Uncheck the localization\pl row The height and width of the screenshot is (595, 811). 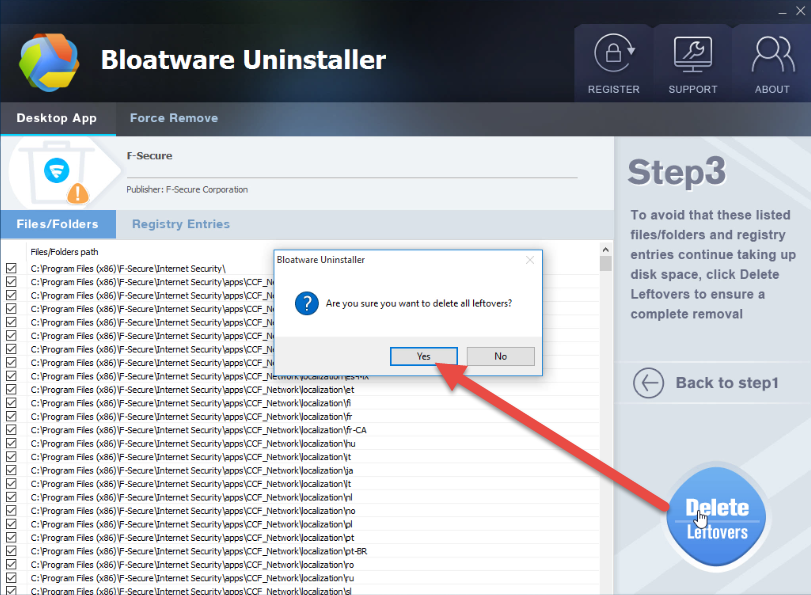pyautogui.click(x=11, y=524)
